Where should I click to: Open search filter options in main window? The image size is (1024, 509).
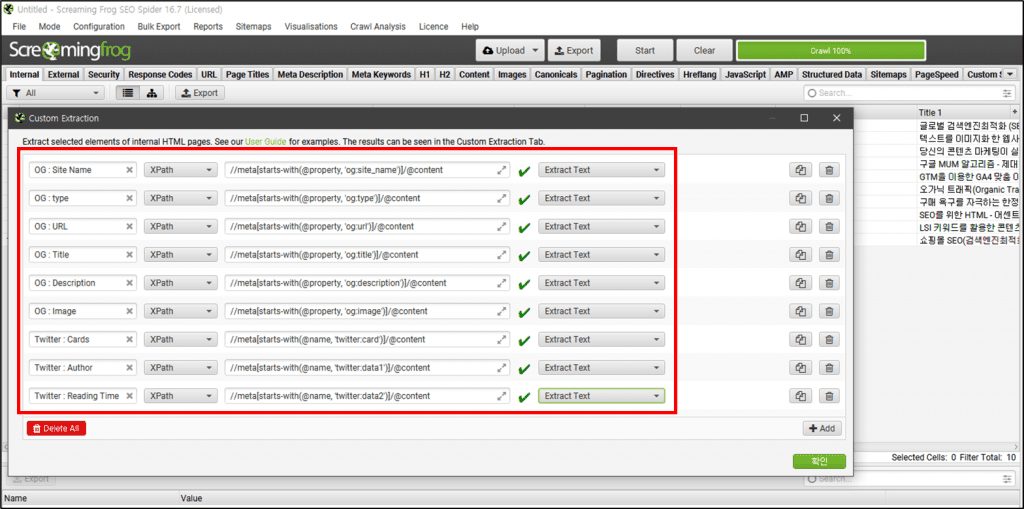(x=1008, y=93)
